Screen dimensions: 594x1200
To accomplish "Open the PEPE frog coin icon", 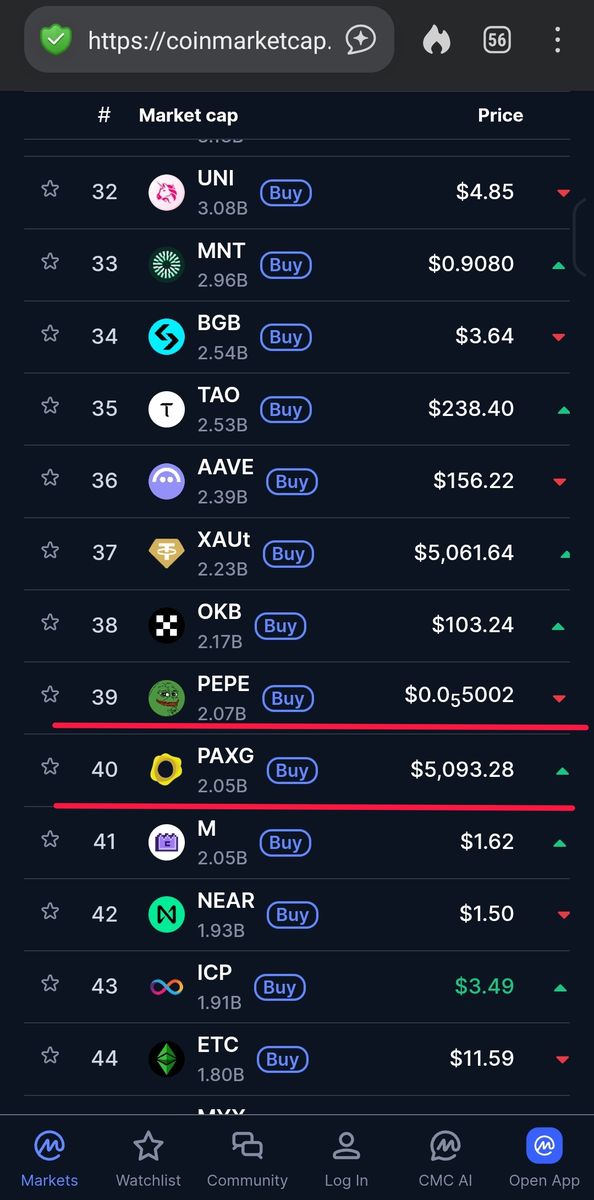I will (x=167, y=698).
